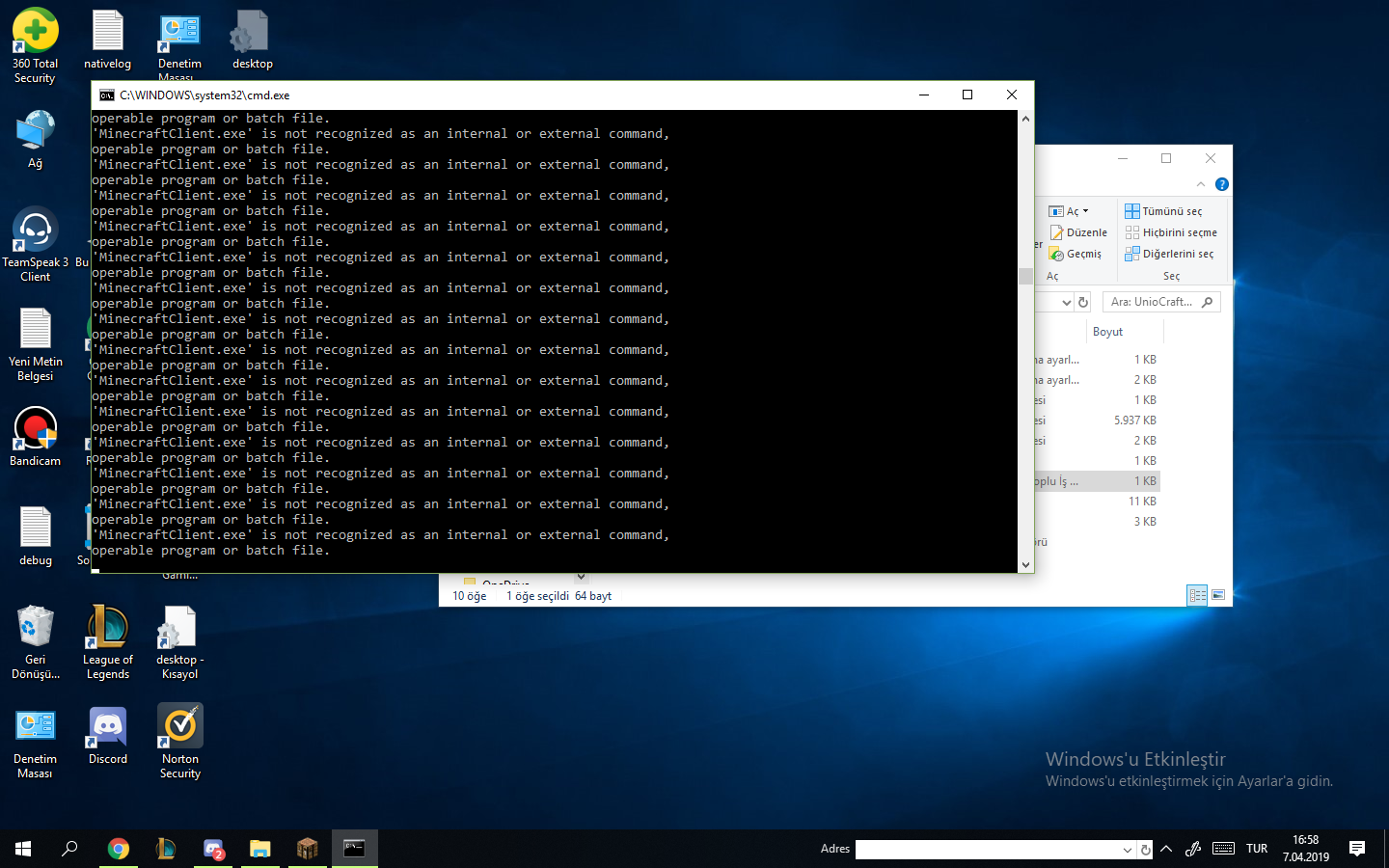This screenshot has width=1389, height=868.
Task: Click the Explorer help question mark icon
Action: (x=1221, y=184)
